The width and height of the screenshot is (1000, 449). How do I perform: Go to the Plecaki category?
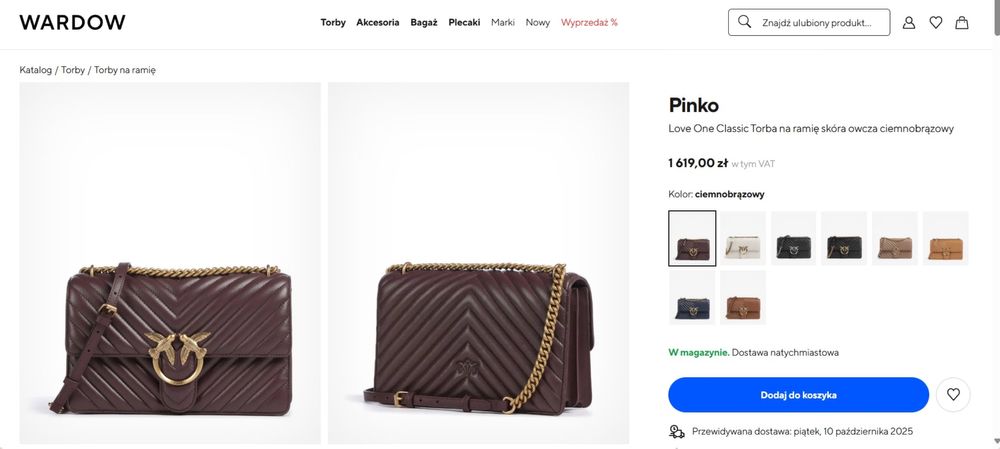click(x=464, y=22)
